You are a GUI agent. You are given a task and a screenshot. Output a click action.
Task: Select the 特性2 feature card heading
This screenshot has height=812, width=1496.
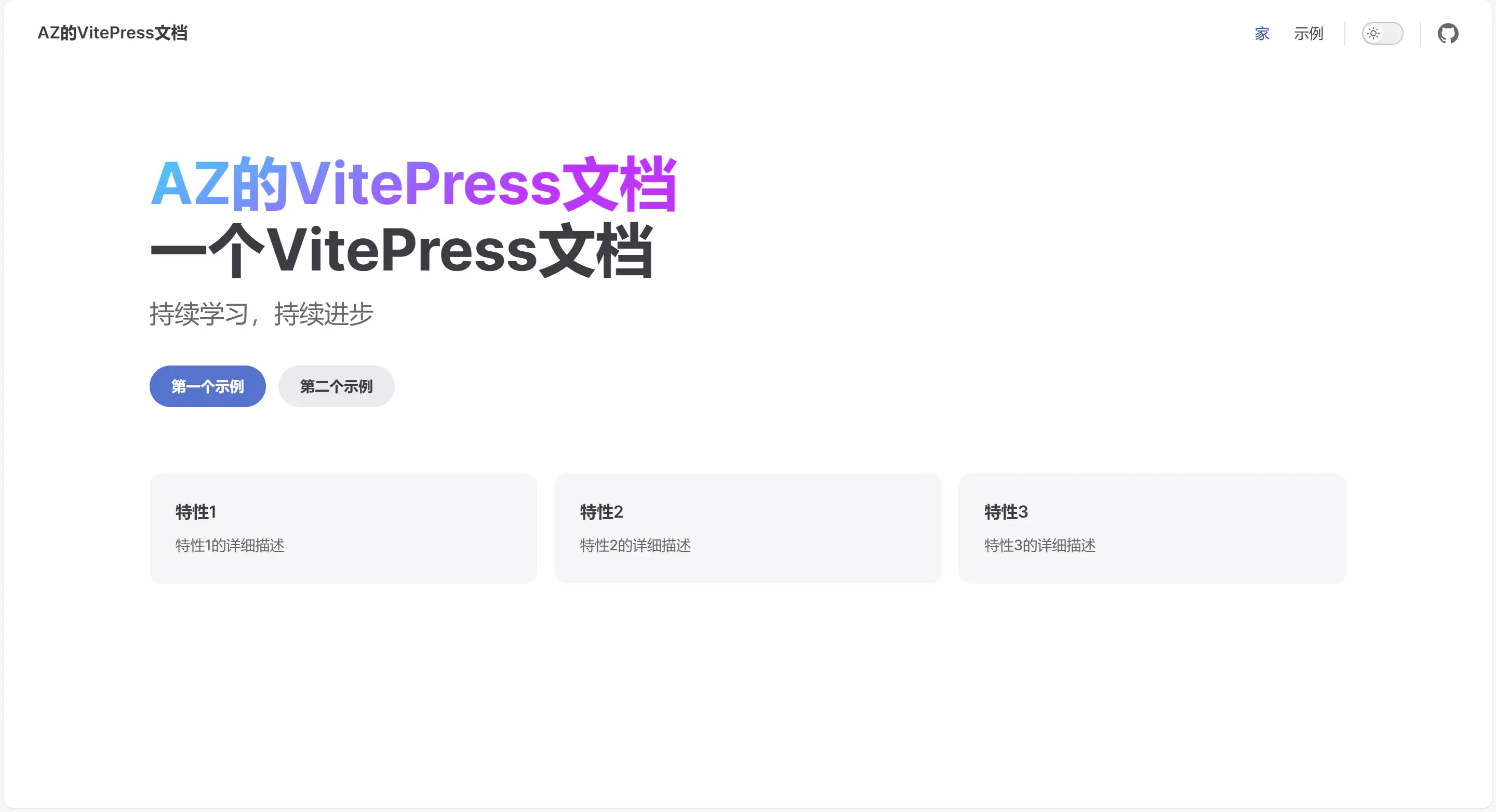tap(601, 511)
